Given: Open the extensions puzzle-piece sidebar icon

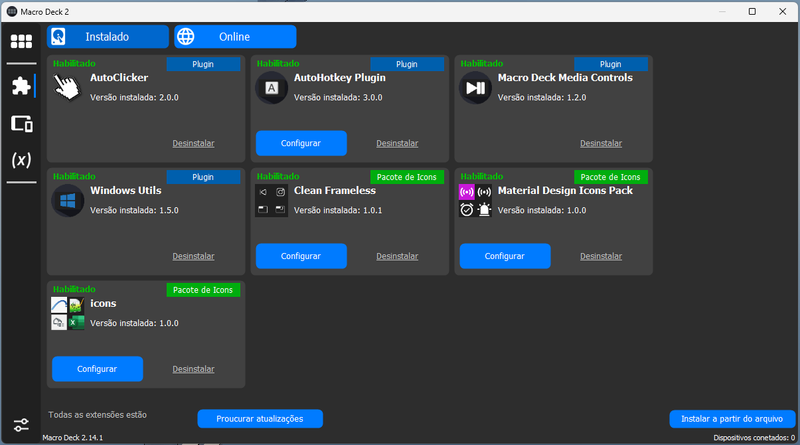Looking at the screenshot, I should click(x=21, y=86).
